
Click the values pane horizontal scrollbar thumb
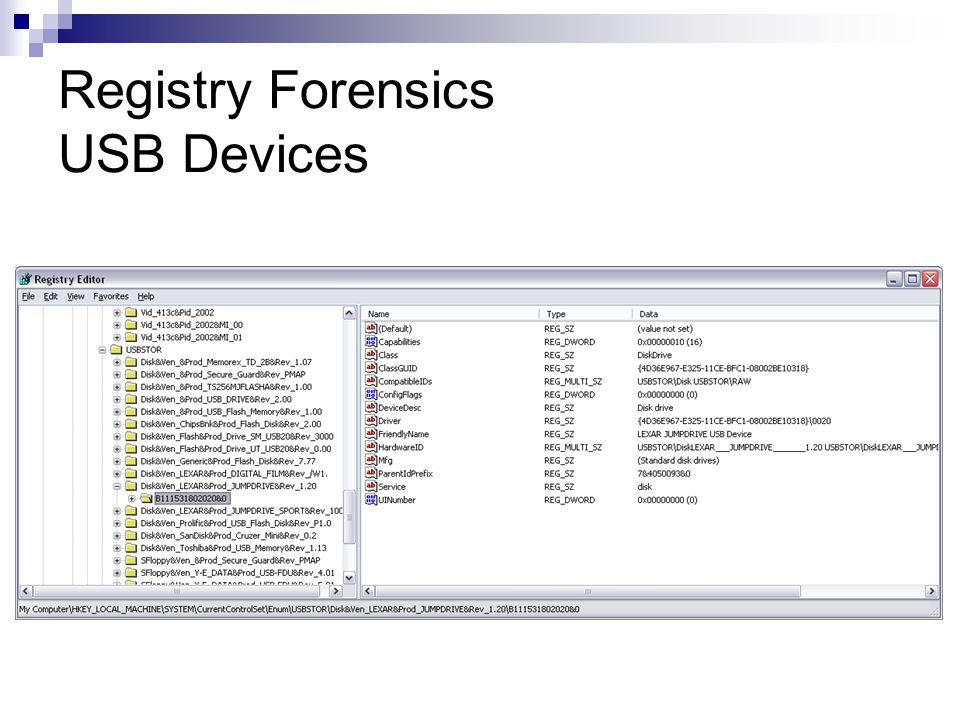click(588, 591)
